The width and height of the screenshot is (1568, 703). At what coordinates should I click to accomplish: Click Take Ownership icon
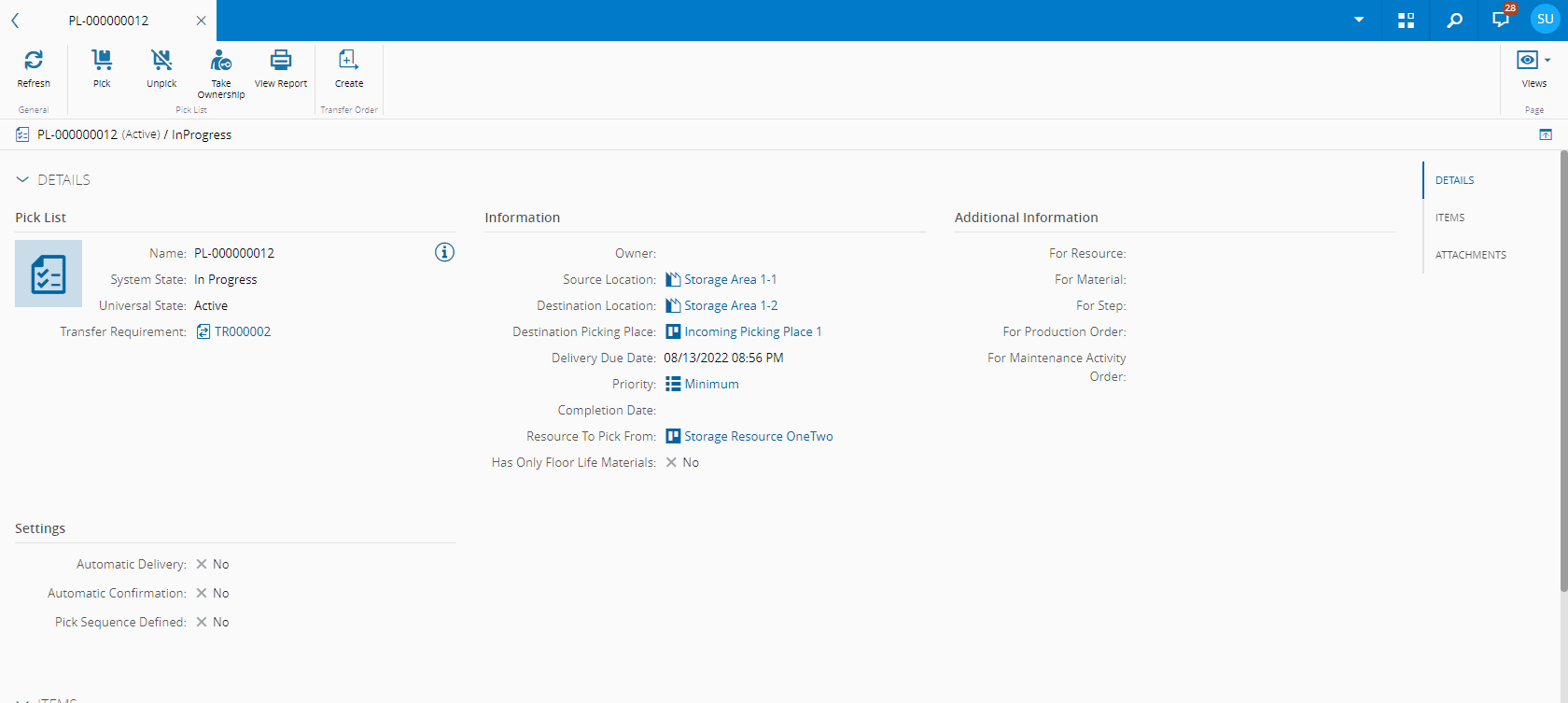coord(221,60)
